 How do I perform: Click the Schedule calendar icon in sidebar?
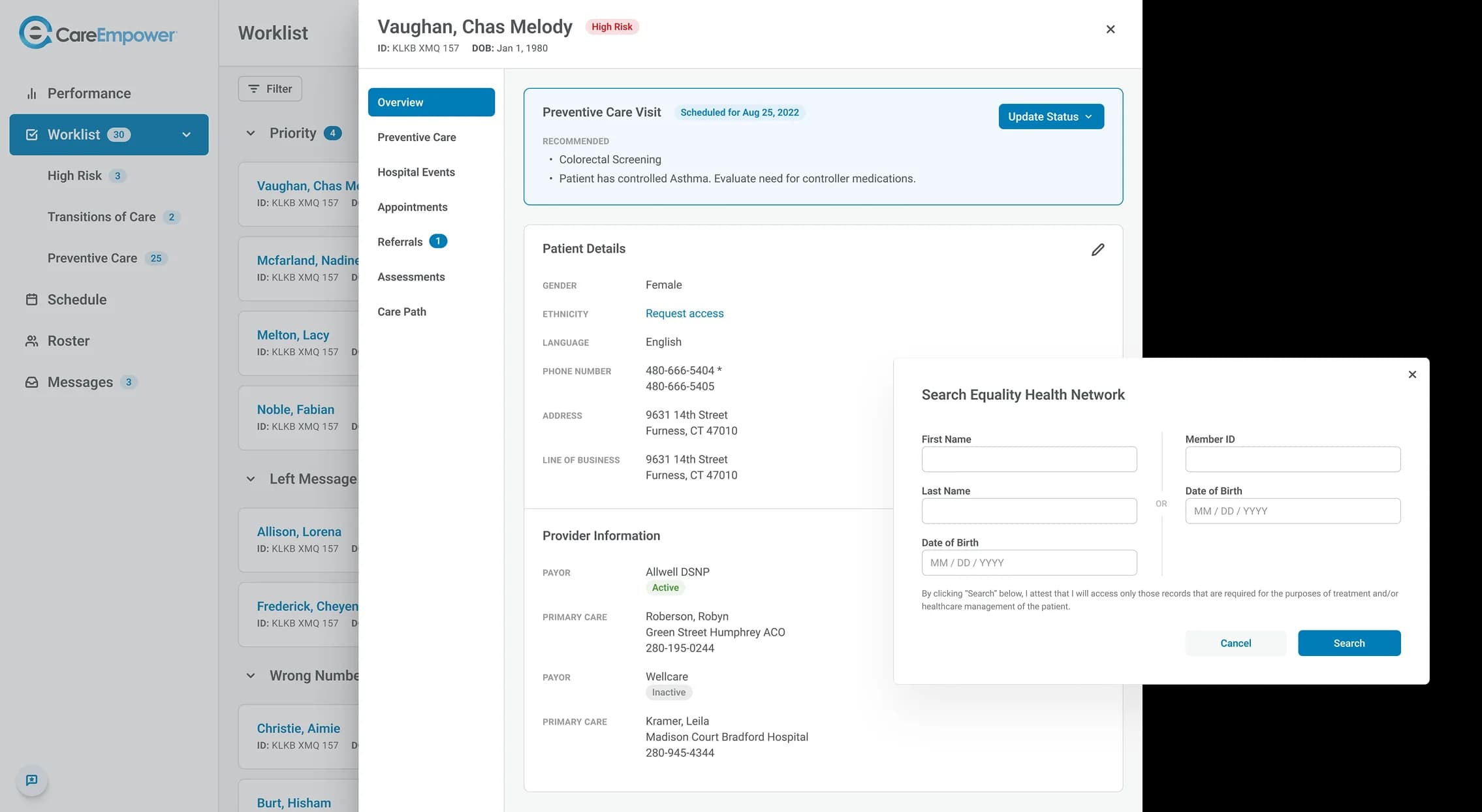31,300
